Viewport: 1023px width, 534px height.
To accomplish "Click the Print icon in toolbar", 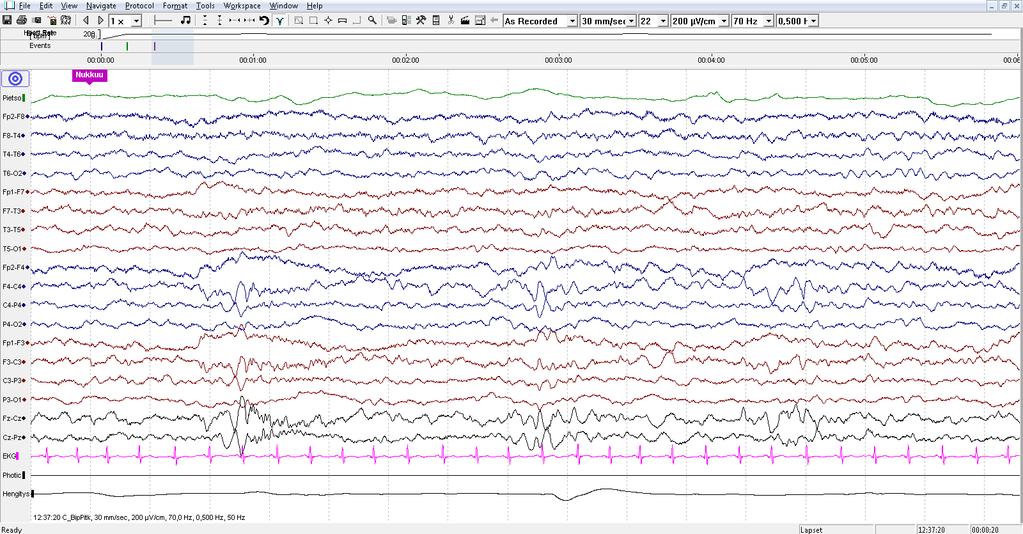I will tap(22, 20).
